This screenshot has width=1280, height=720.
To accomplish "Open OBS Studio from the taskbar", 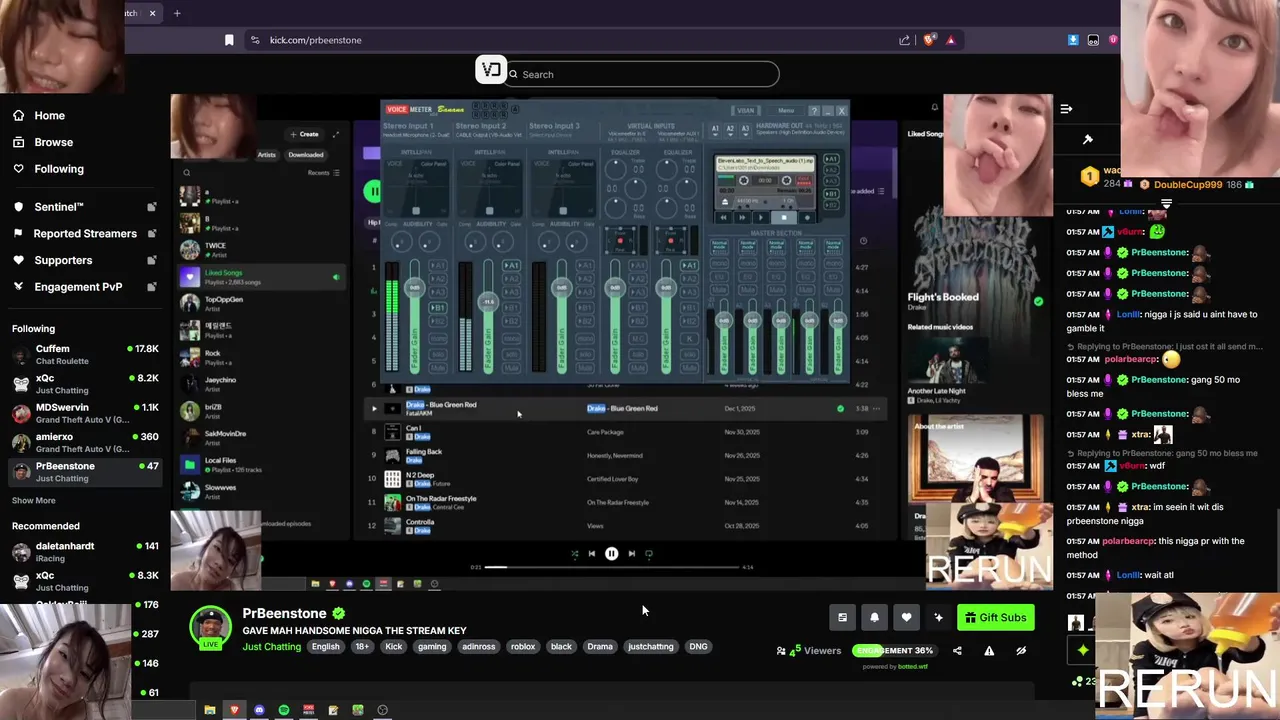I will click(x=383, y=710).
